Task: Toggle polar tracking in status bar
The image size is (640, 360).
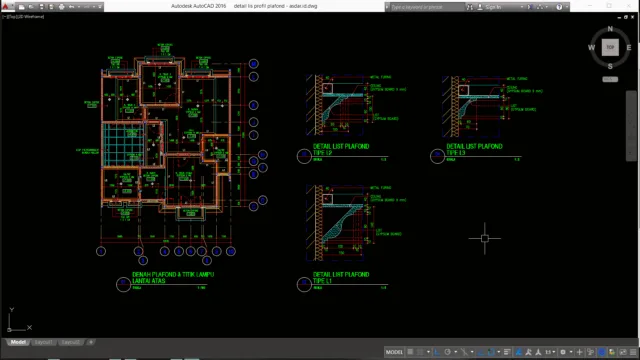Action: coord(448,352)
